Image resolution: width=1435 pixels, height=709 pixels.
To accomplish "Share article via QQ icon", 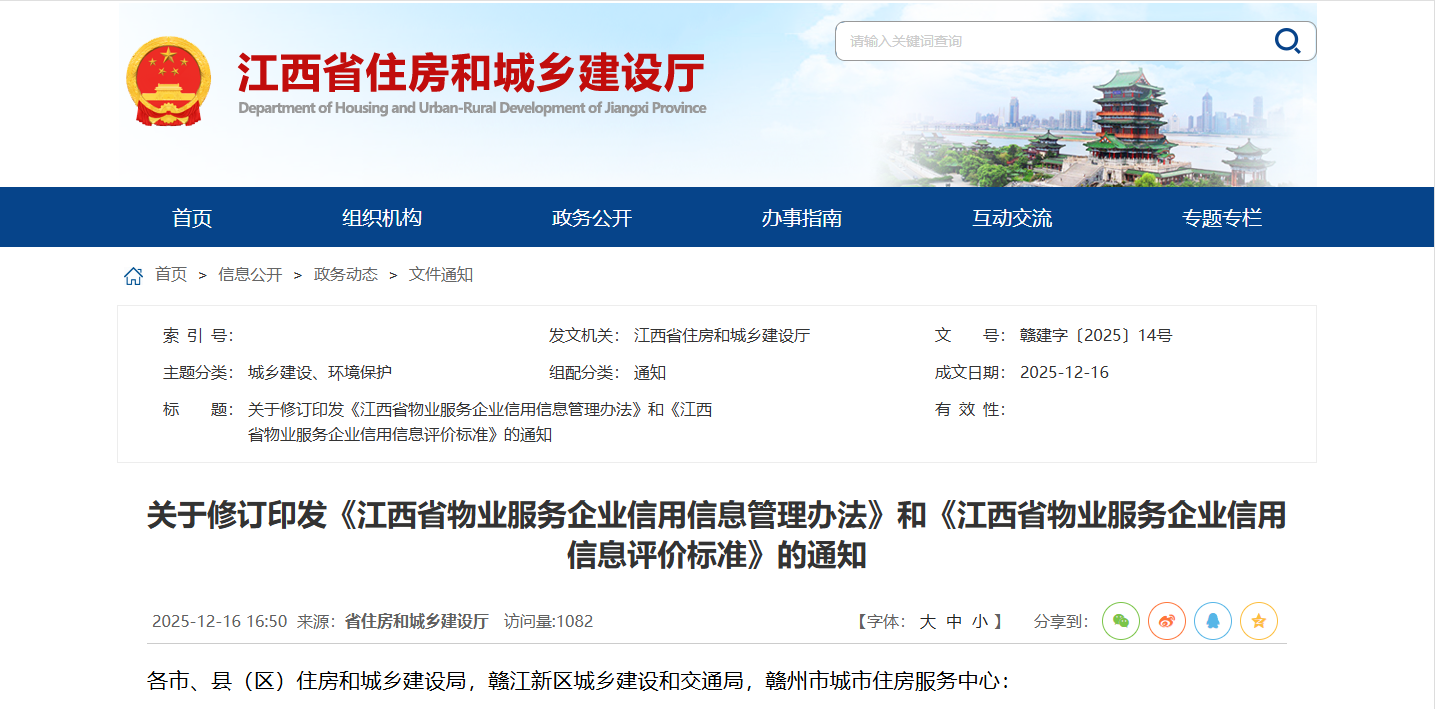I will pyautogui.click(x=1213, y=621).
